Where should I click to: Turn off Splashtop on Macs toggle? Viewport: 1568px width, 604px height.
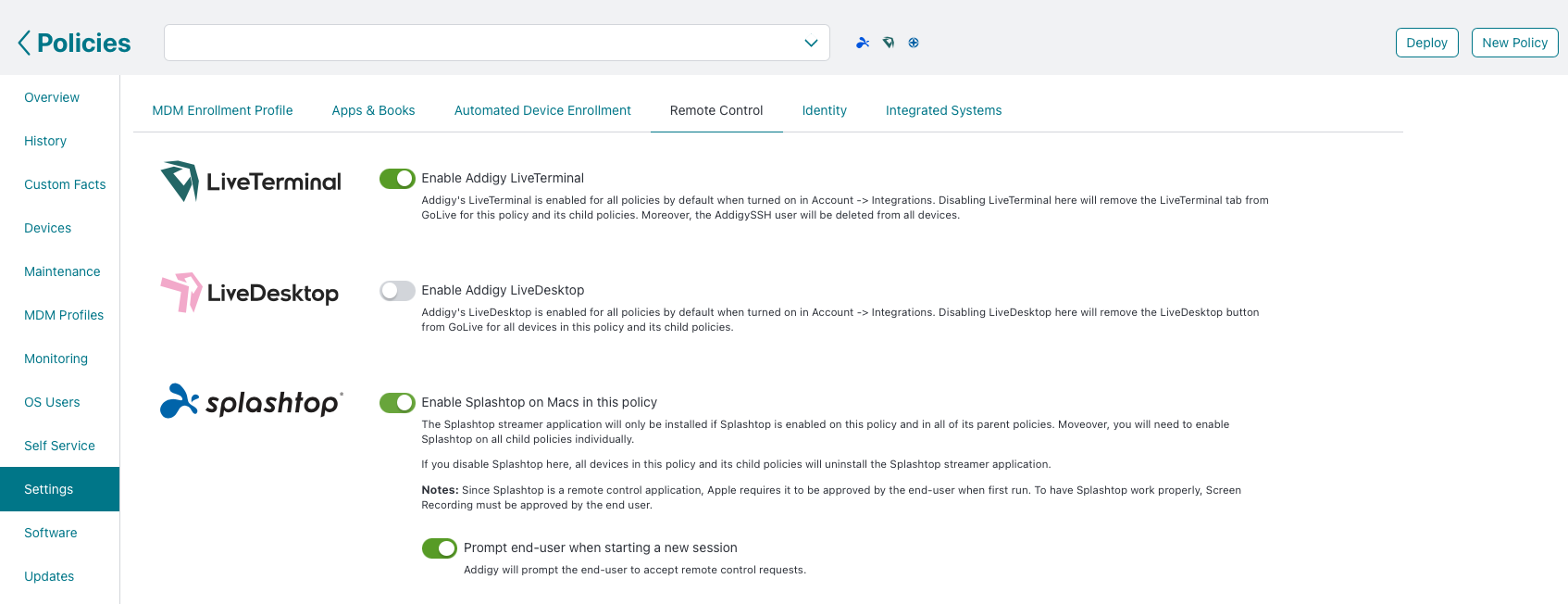[x=397, y=403]
